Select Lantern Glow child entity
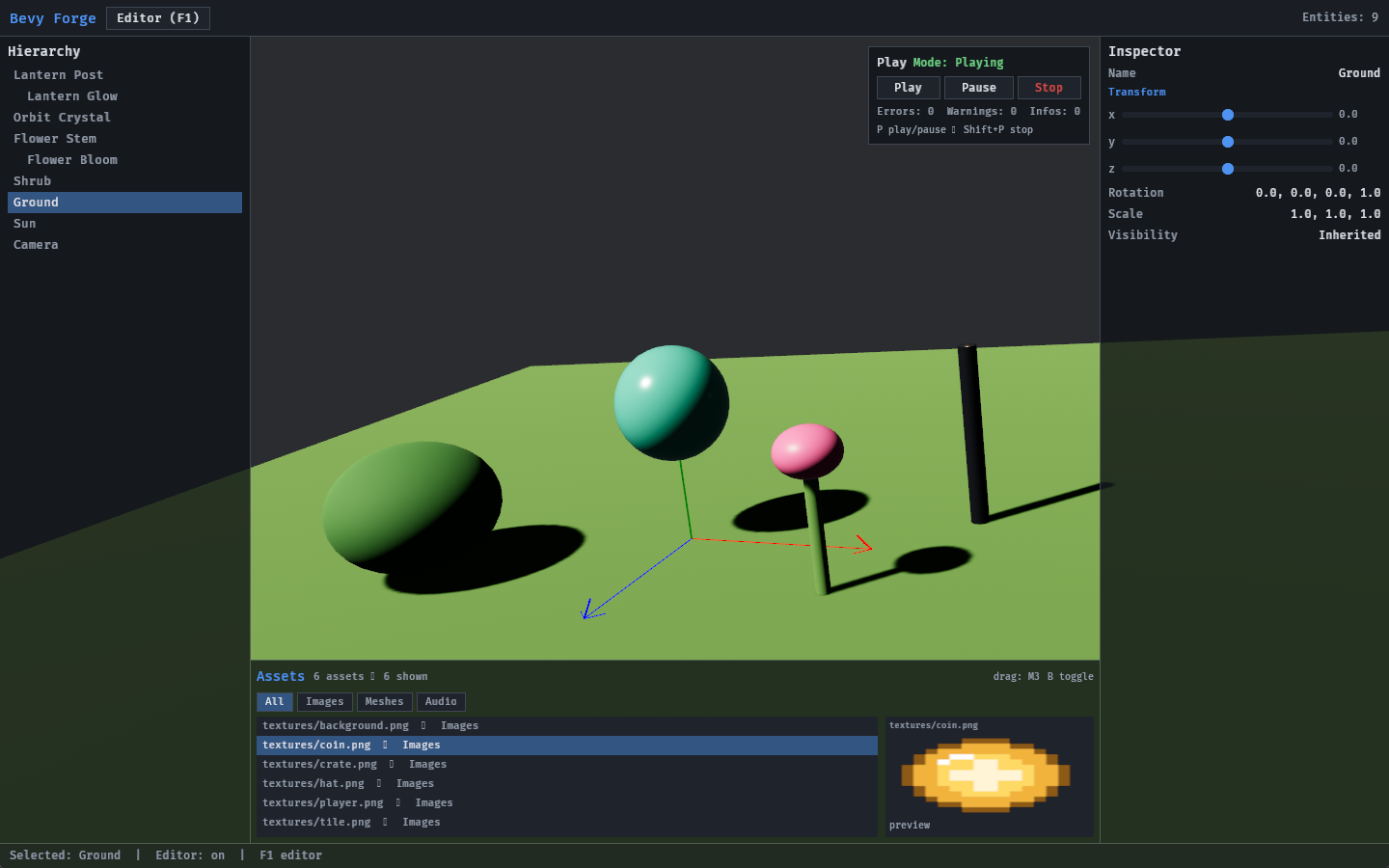The image size is (1389, 868). pyautogui.click(x=124, y=96)
